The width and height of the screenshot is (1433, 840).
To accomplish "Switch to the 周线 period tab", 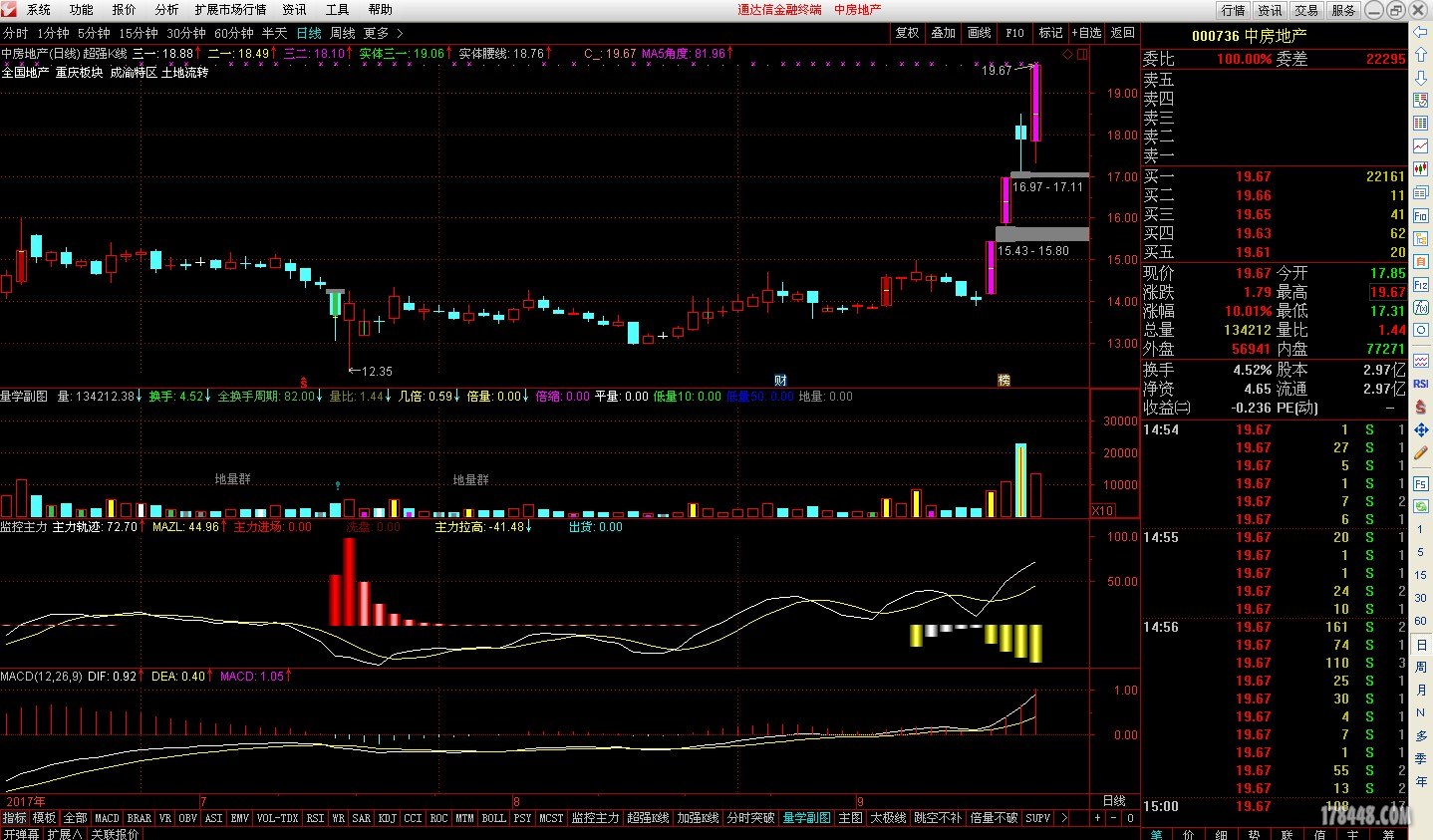I will [x=342, y=34].
